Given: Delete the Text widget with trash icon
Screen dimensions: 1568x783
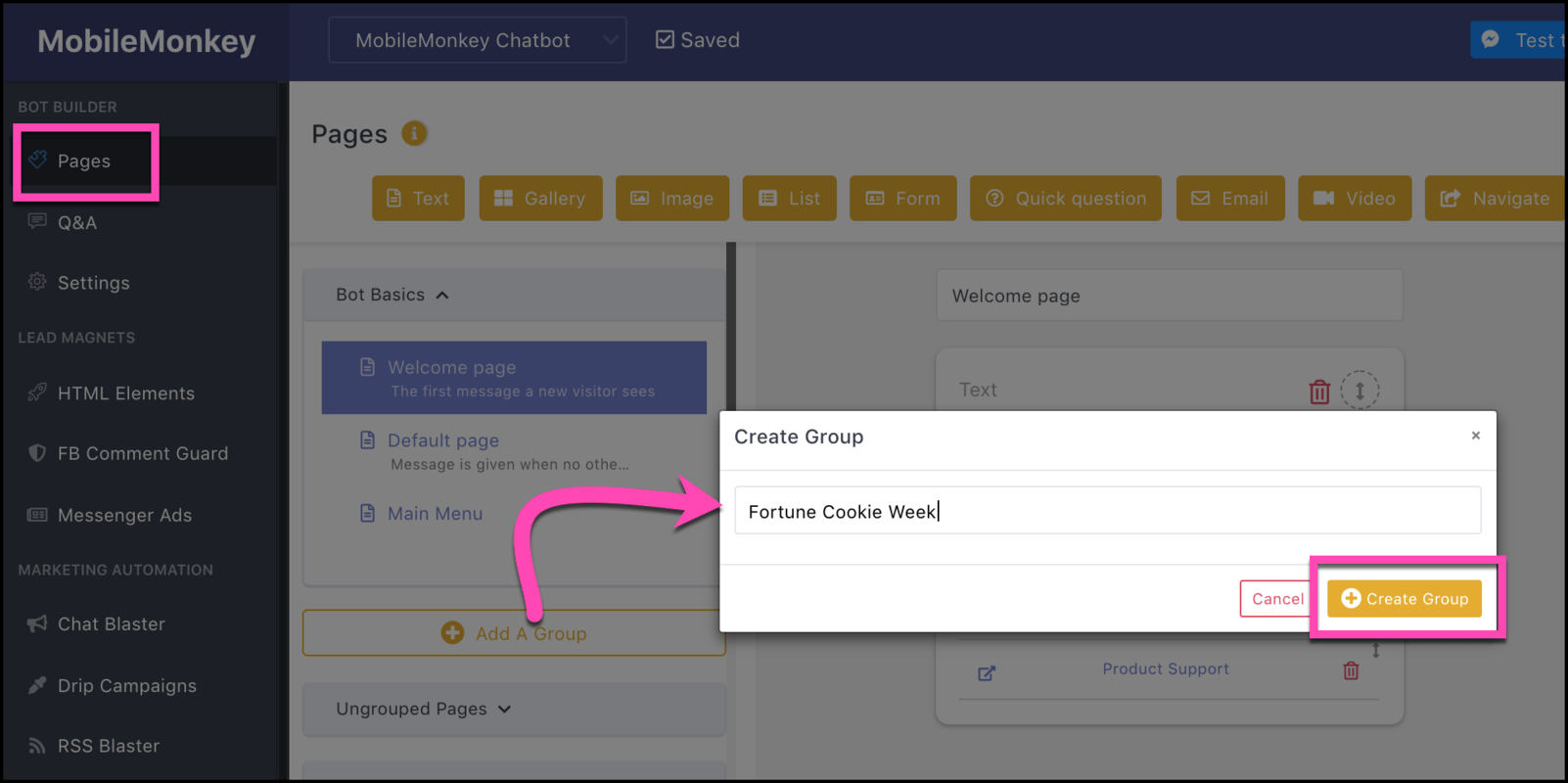Looking at the screenshot, I should (1319, 391).
